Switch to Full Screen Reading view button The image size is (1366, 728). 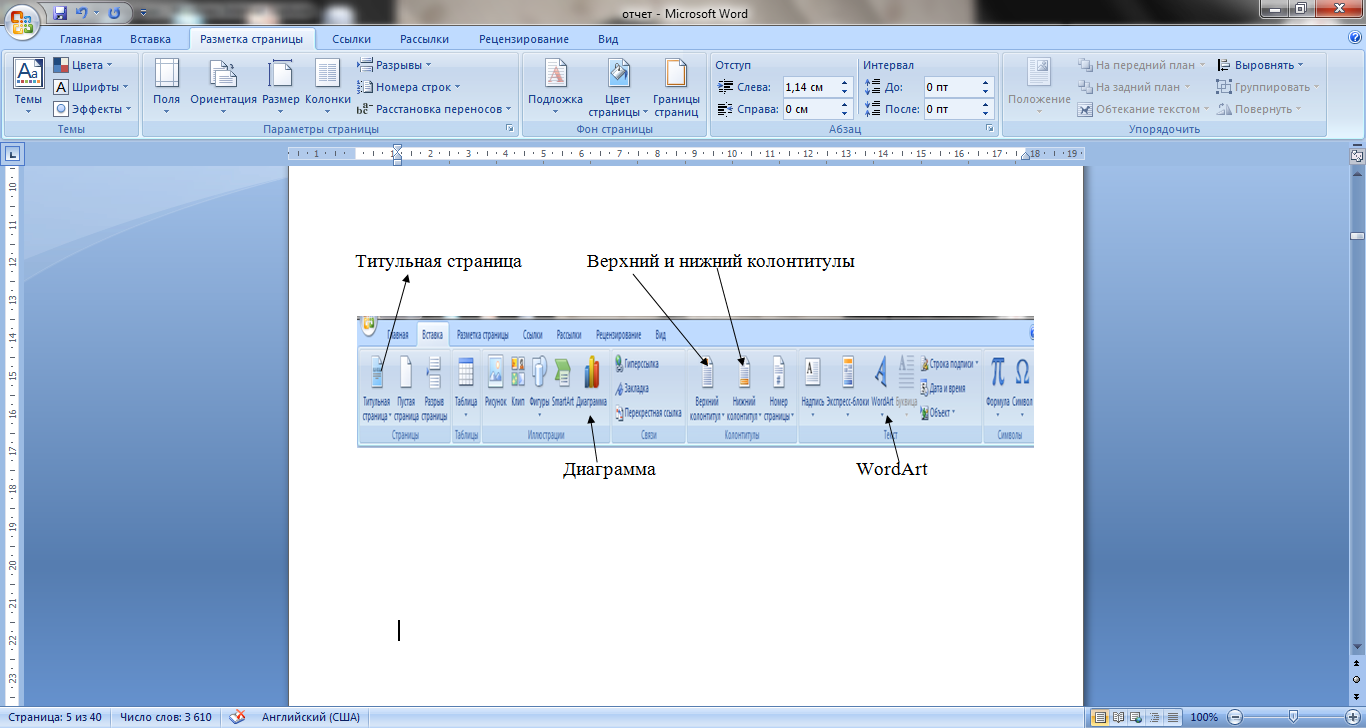pos(1118,717)
